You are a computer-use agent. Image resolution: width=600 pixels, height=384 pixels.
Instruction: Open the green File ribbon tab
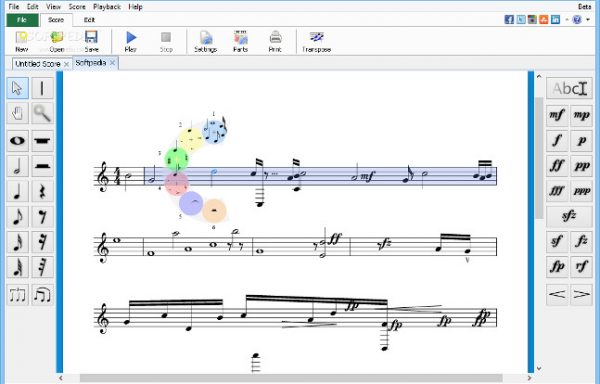(x=22, y=20)
